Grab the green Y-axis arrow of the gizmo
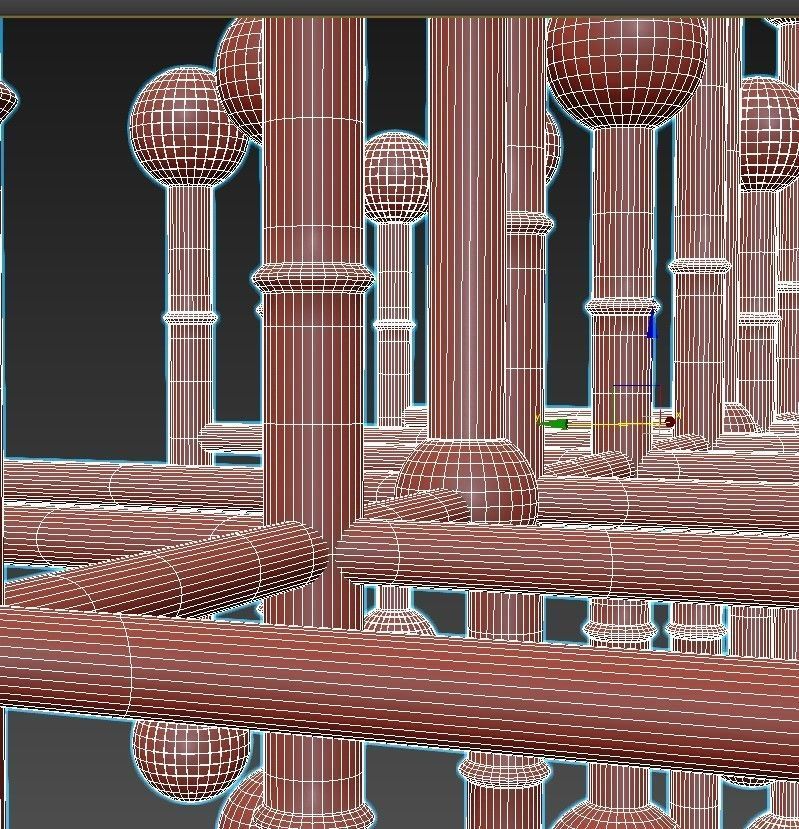The image size is (799, 829). 554,423
